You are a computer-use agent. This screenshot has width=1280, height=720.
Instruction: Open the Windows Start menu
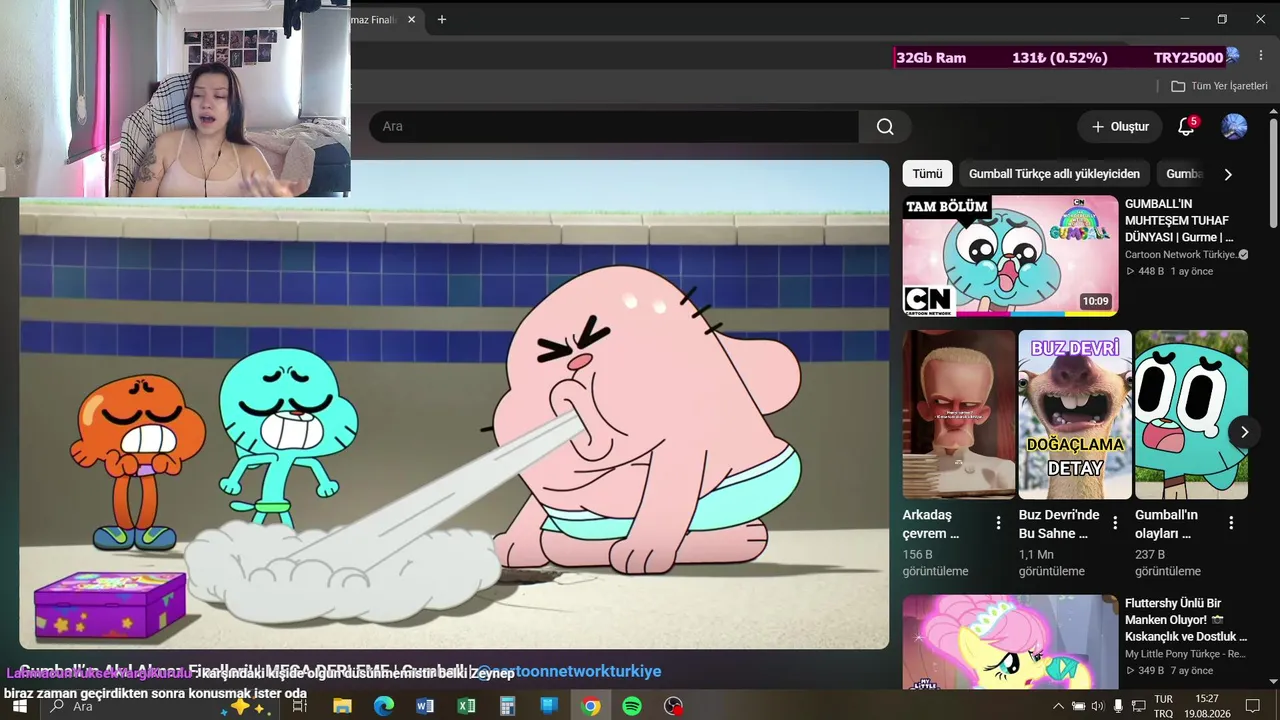point(19,706)
